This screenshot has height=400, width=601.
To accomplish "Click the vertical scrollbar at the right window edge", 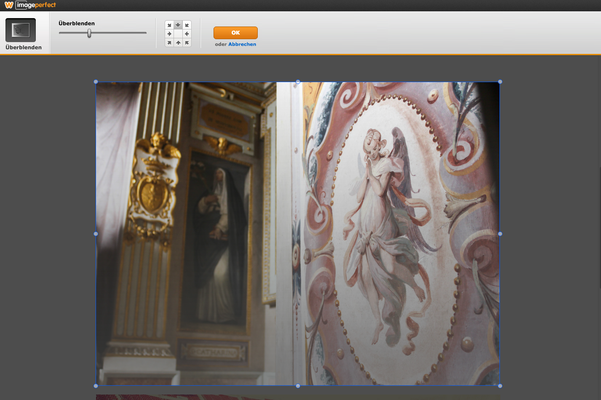I will [599, 227].
